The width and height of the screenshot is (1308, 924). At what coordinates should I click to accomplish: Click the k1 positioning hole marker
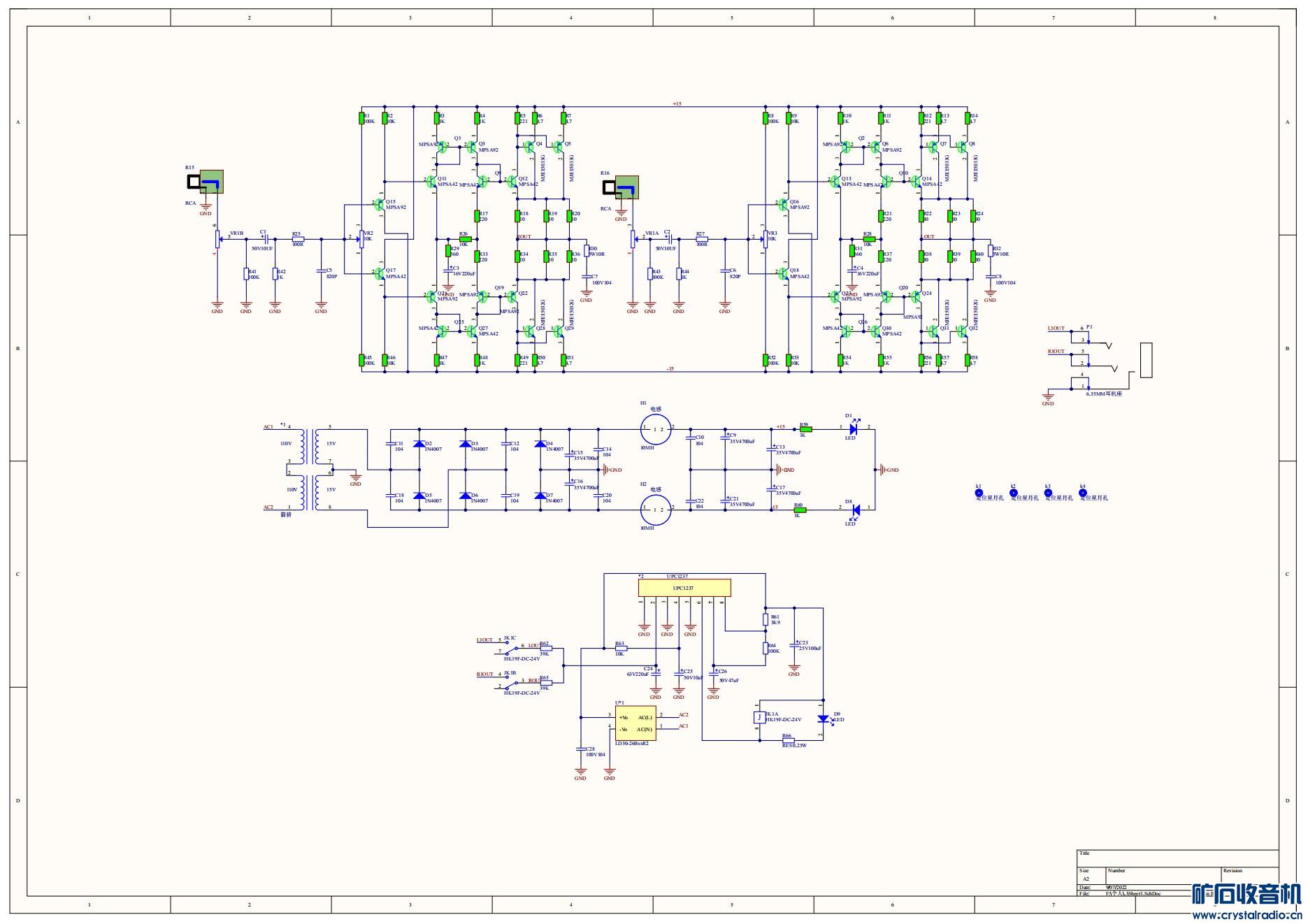click(x=979, y=493)
